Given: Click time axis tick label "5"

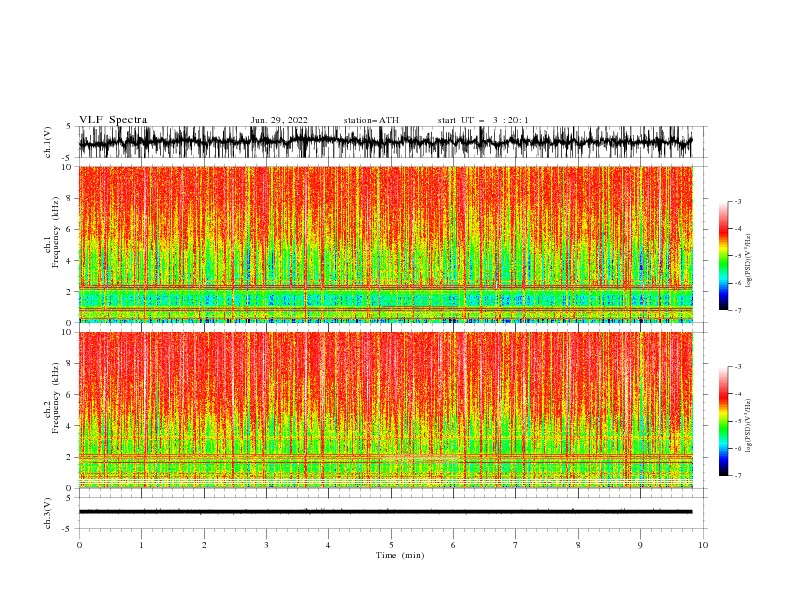Looking at the screenshot, I should pos(391,545).
